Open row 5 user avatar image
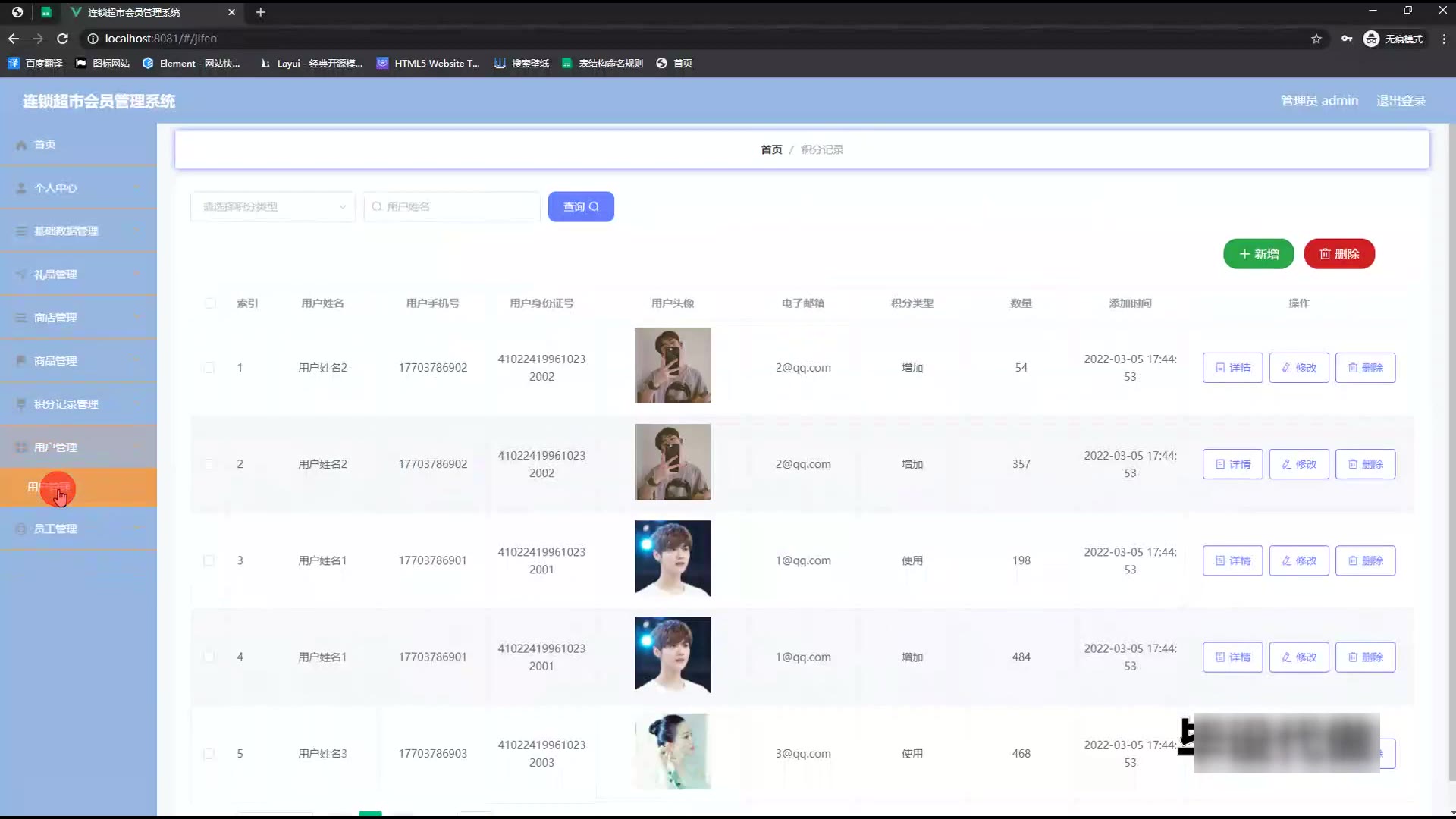1456x819 pixels. [x=673, y=752]
